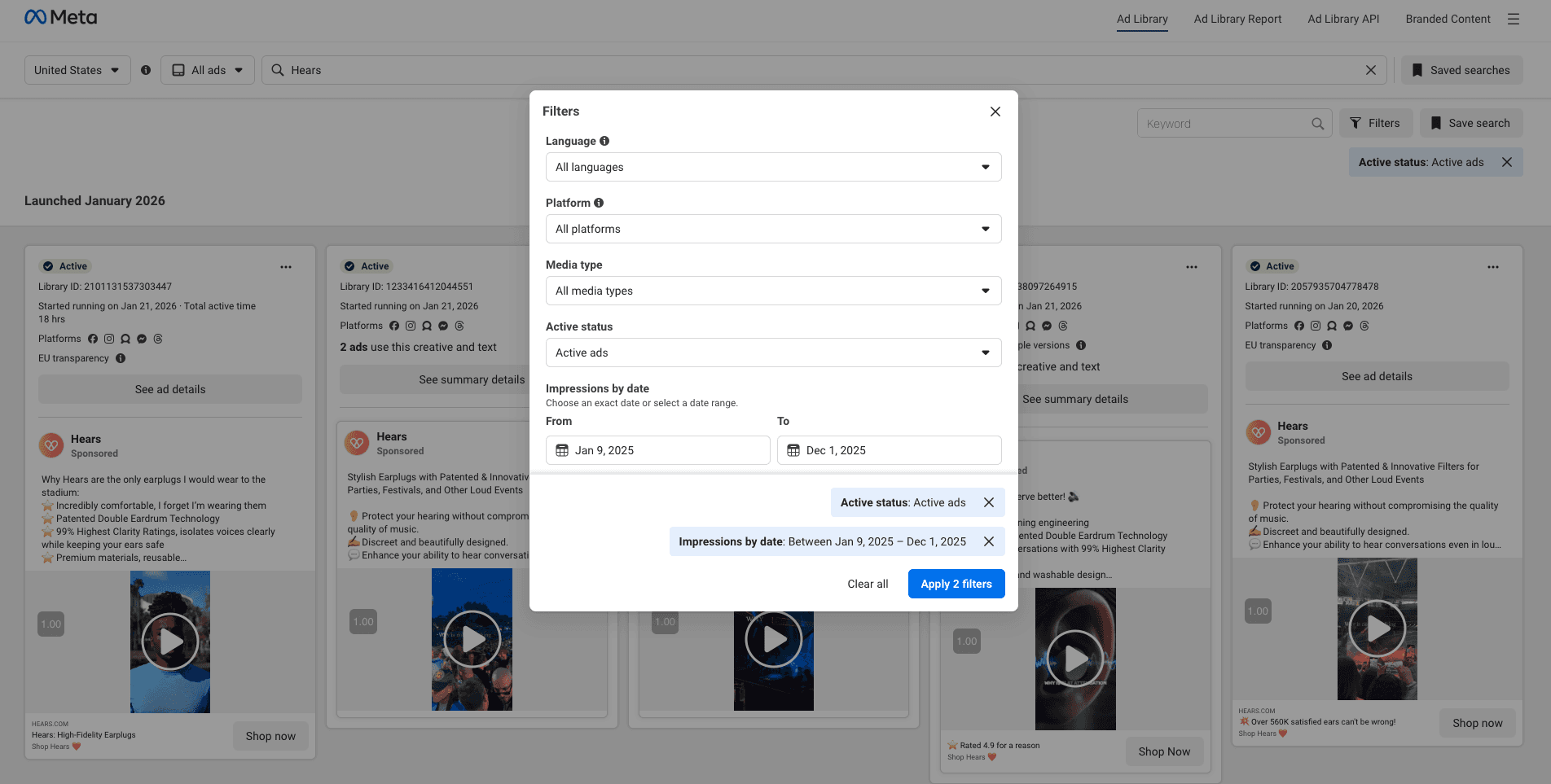This screenshot has width=1551, height=784.
Task: Play the first ad video
Action: (170, 642)
